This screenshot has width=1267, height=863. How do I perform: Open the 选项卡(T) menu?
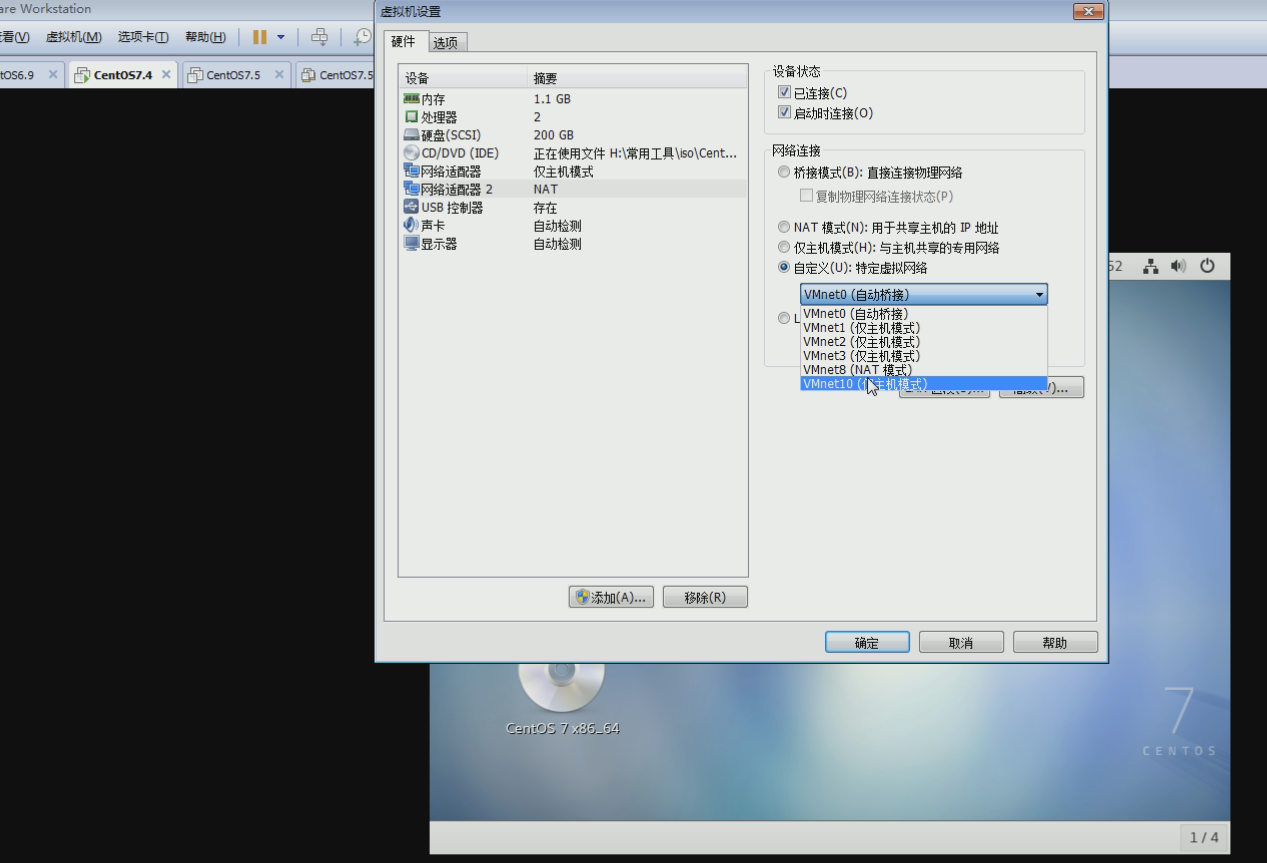[143, 37]
